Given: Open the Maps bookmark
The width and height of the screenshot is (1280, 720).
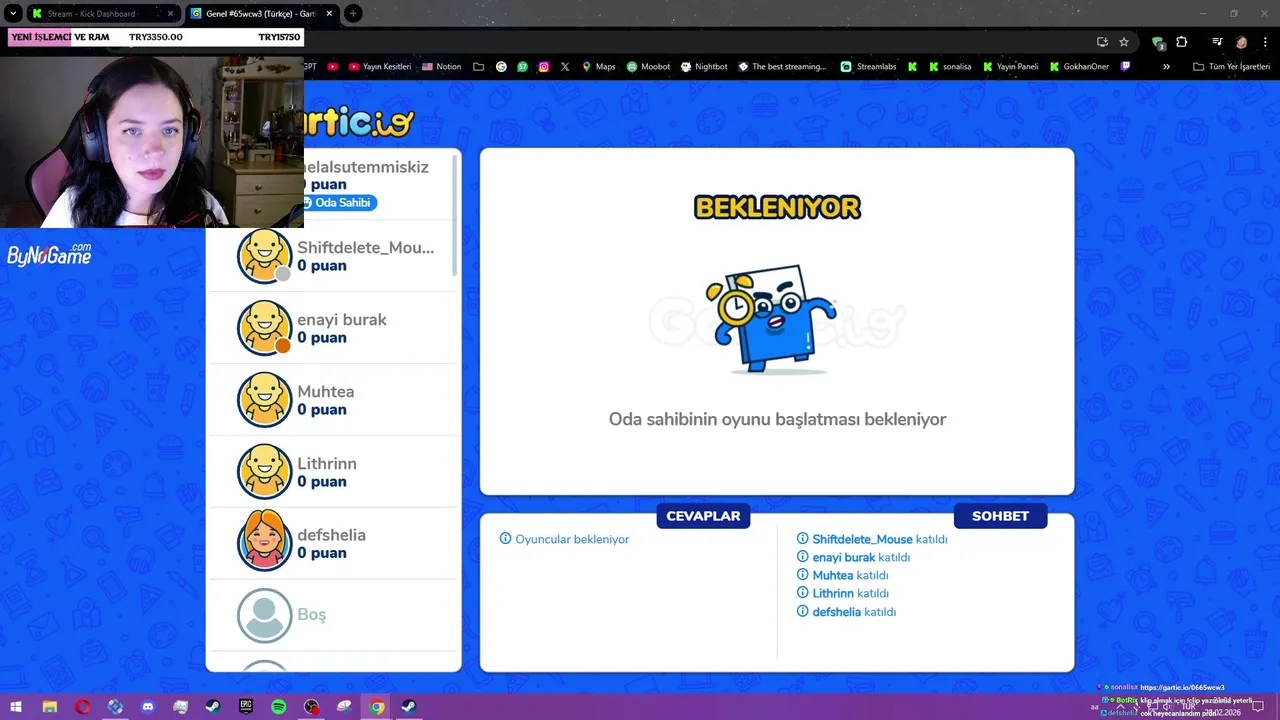Looking at the screenshot, I should click(598, 67).
